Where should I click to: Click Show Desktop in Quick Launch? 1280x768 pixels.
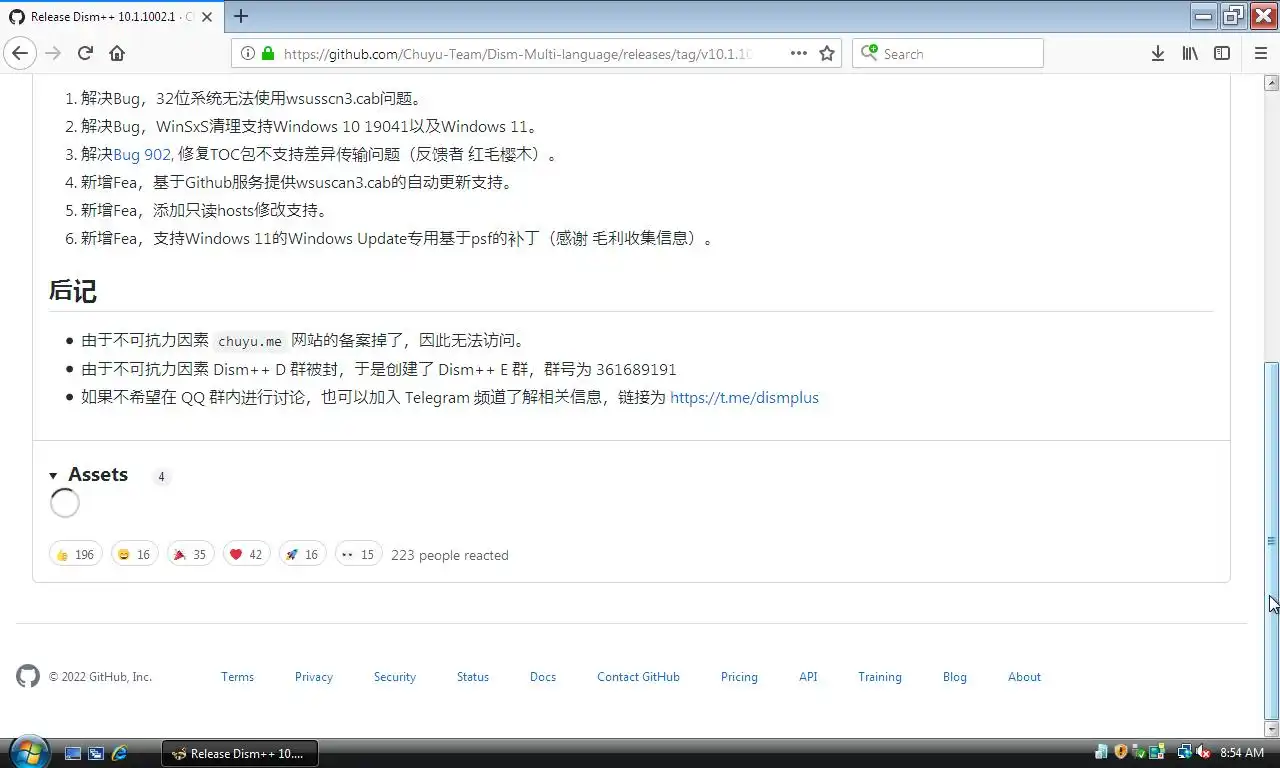(73, 753)
